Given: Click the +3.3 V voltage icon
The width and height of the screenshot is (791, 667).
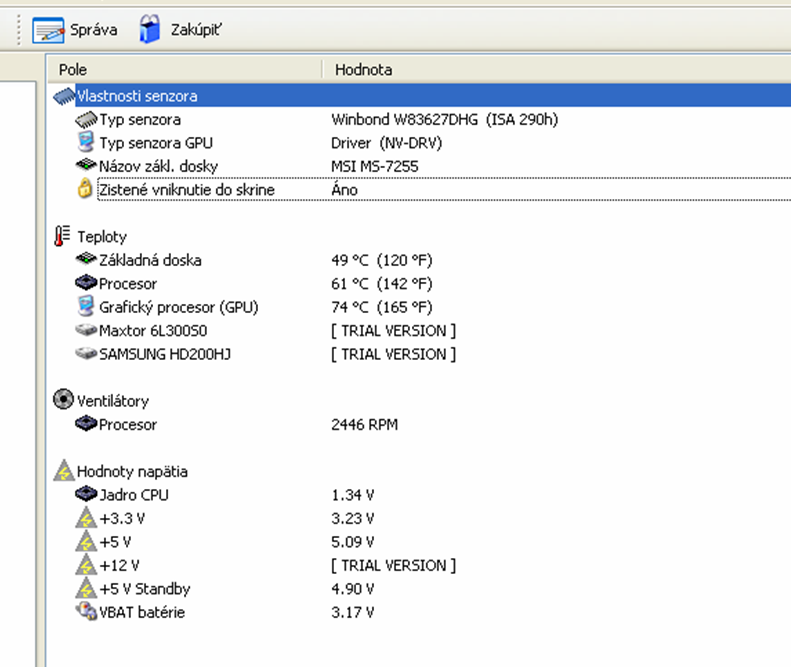Looking at the screenshot, I should click(86, 517).
